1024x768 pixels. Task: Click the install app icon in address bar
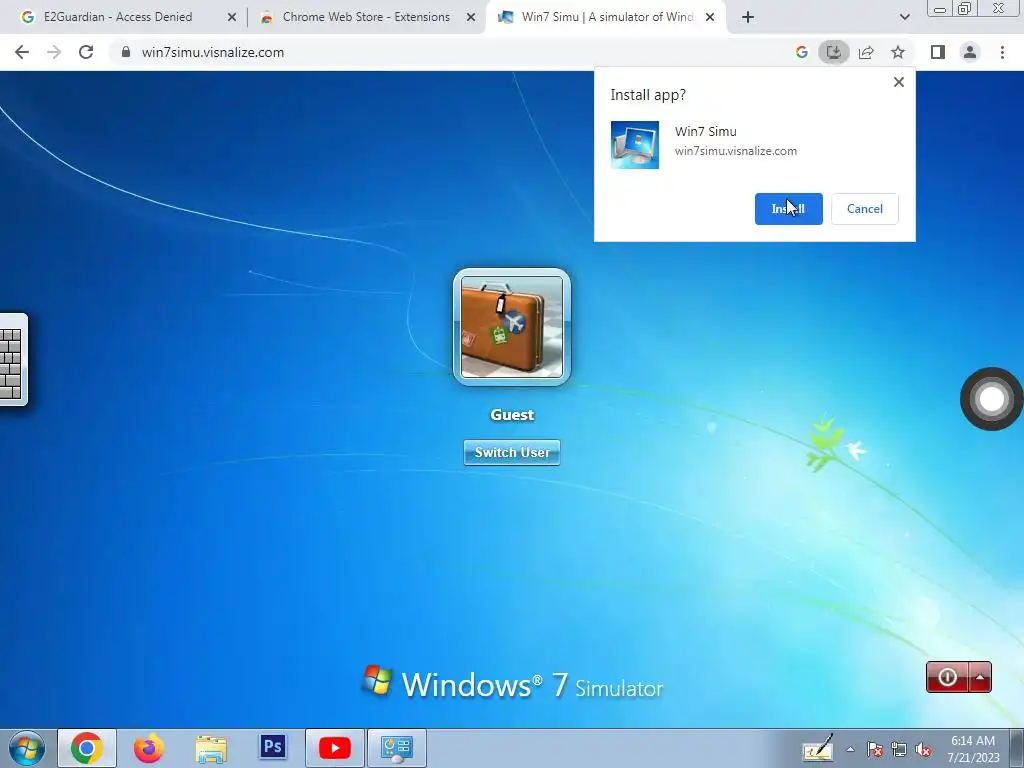click(834, 52)
